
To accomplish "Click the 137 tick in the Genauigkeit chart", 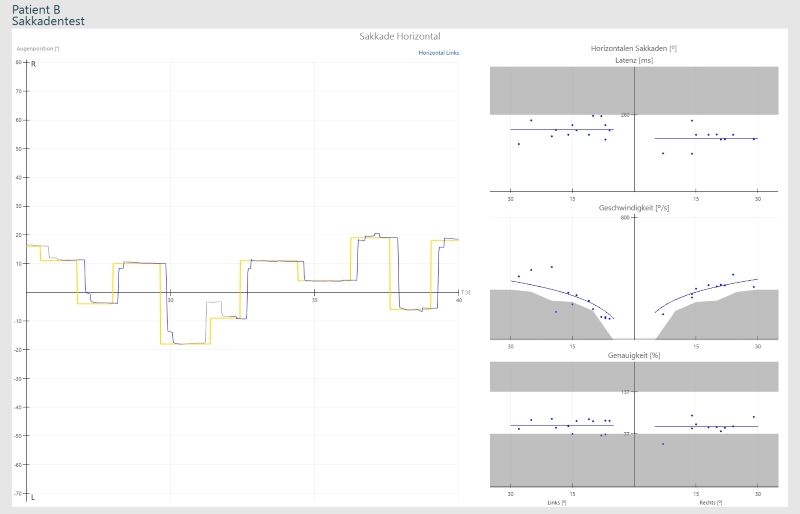I will pyautogui.click(x=625, y=392).
